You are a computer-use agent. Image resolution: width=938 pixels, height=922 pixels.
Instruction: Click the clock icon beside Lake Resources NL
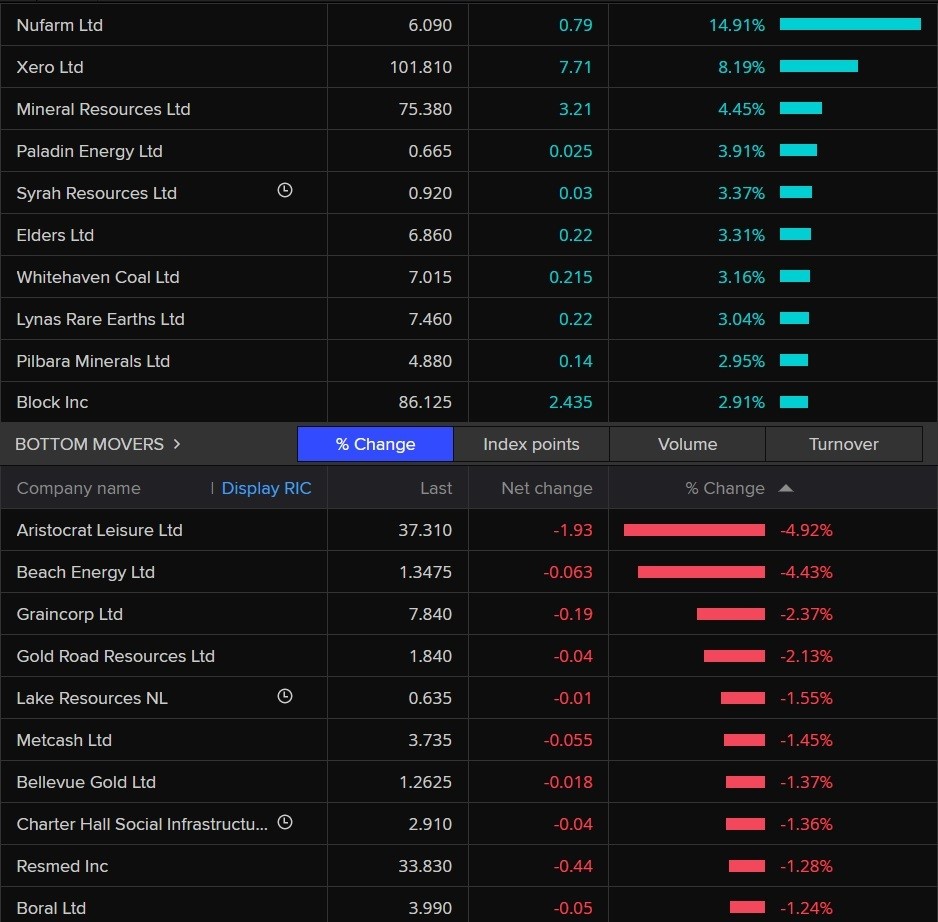click(x=285, y=696)
